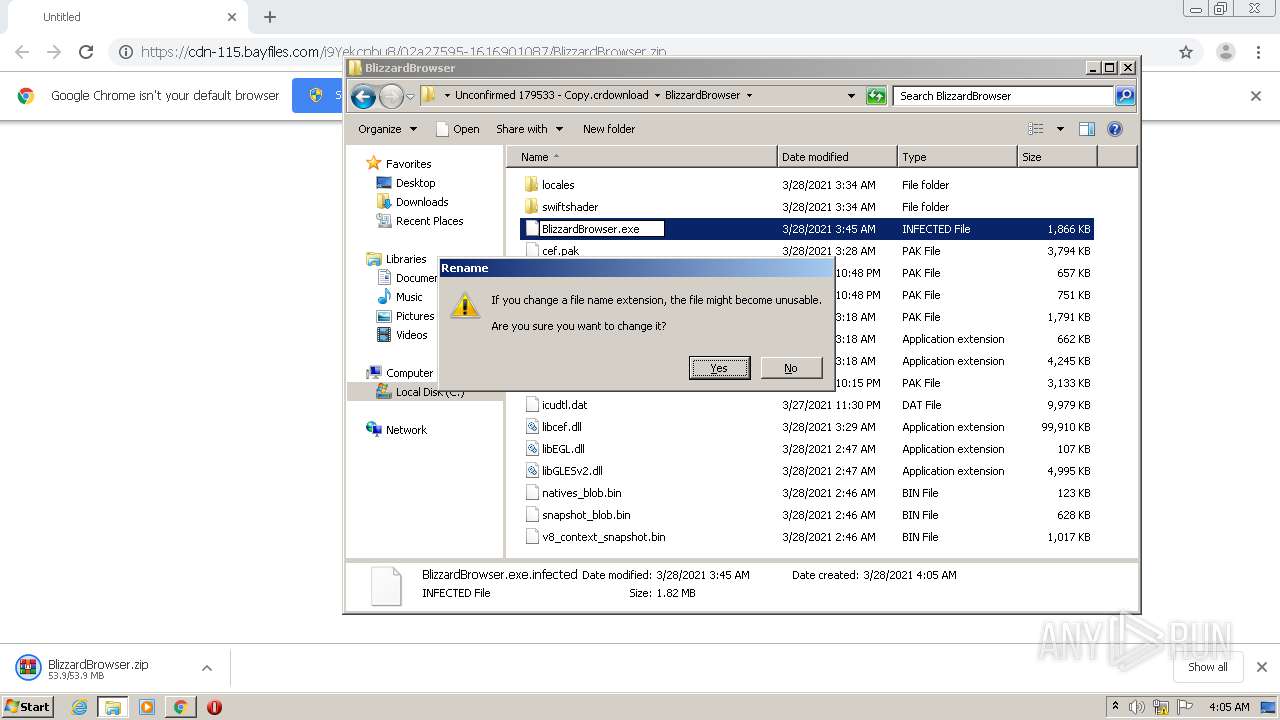Bookmark this page star icon

(x=1186, y=52)
